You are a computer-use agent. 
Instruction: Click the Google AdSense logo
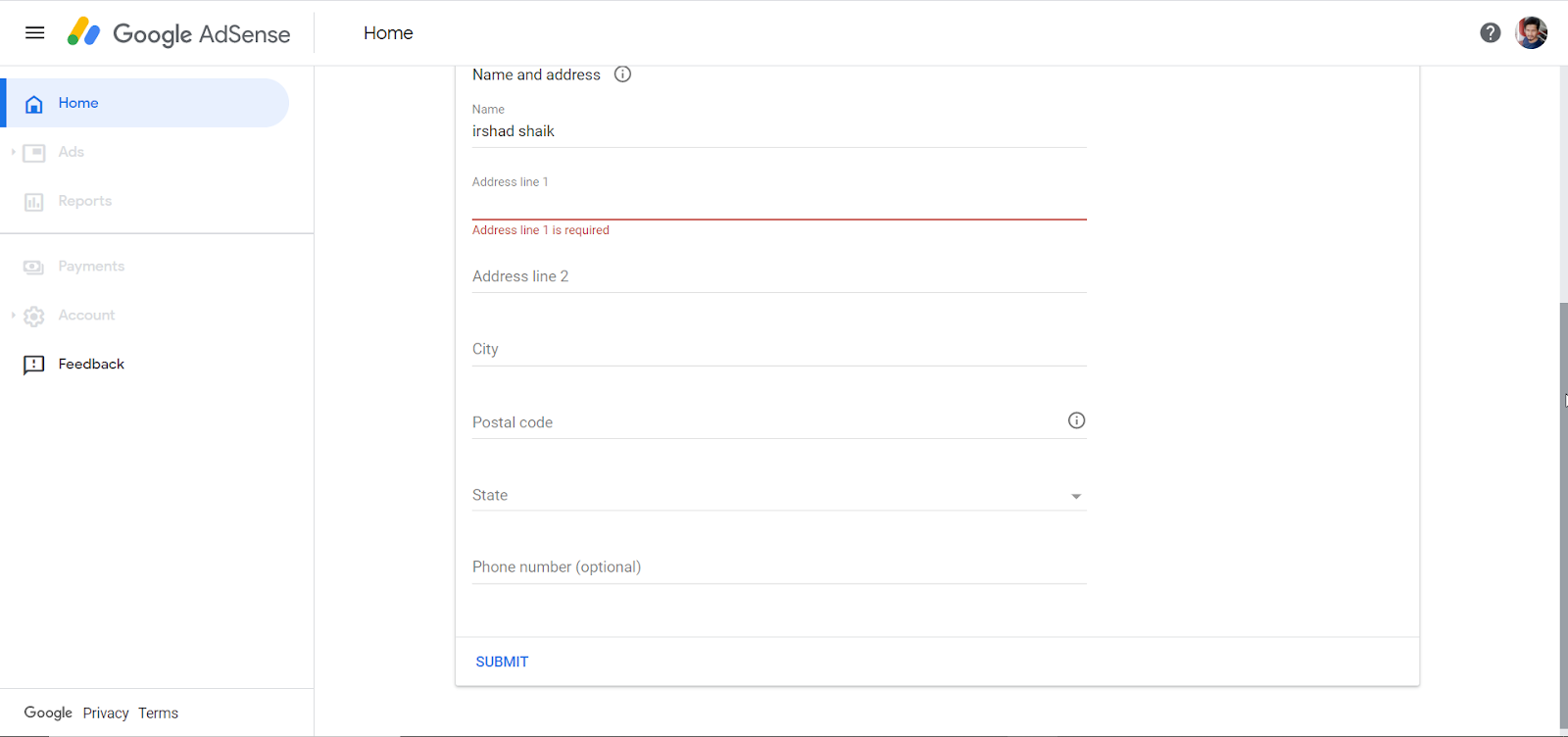[x=178, y=33]
